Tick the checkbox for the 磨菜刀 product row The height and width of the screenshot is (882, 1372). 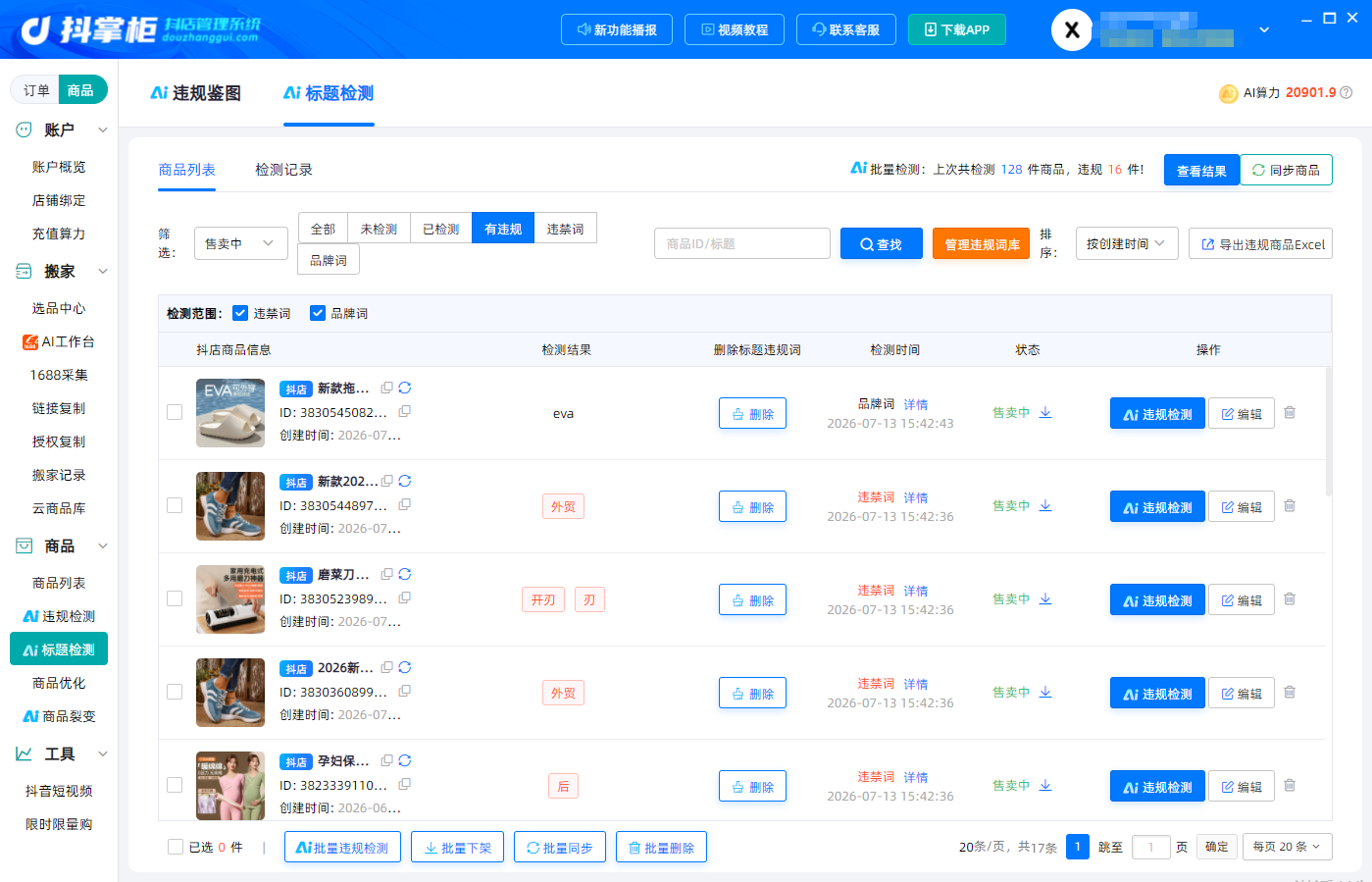(x=175, y=598)
